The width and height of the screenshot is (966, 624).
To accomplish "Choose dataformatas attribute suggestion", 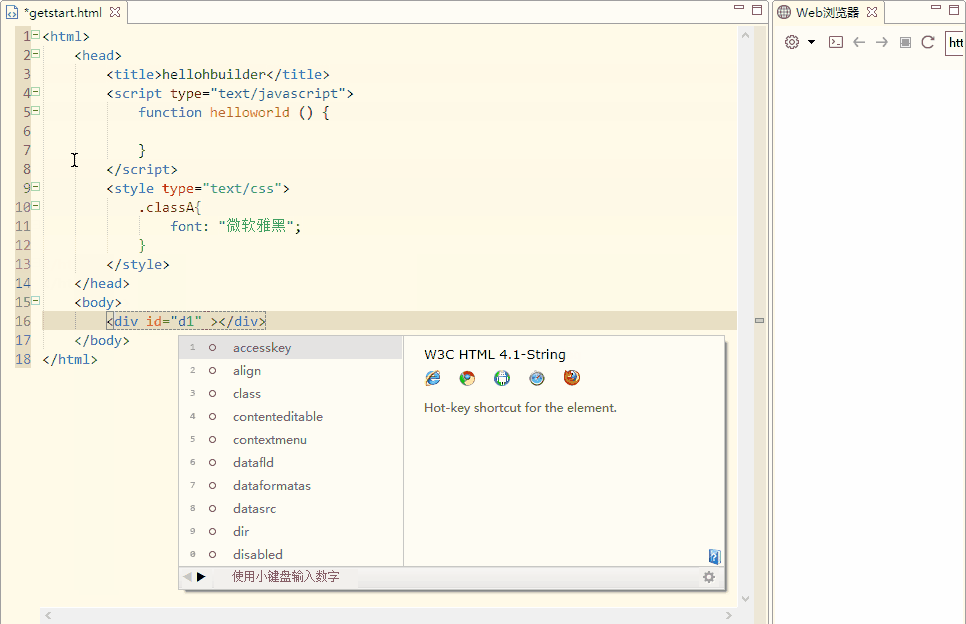I will [x=291, y=485].
